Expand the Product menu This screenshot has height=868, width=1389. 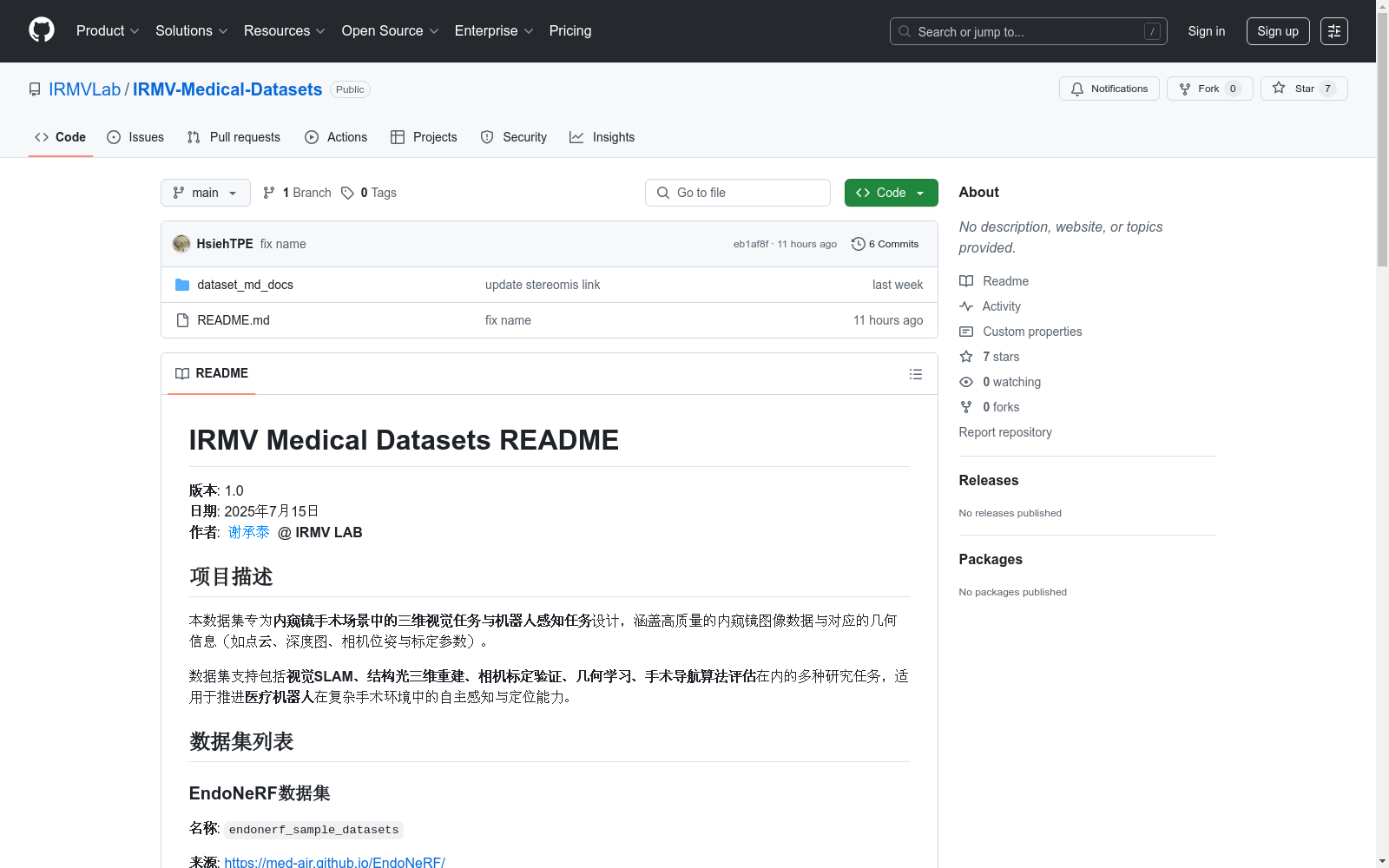108,30
